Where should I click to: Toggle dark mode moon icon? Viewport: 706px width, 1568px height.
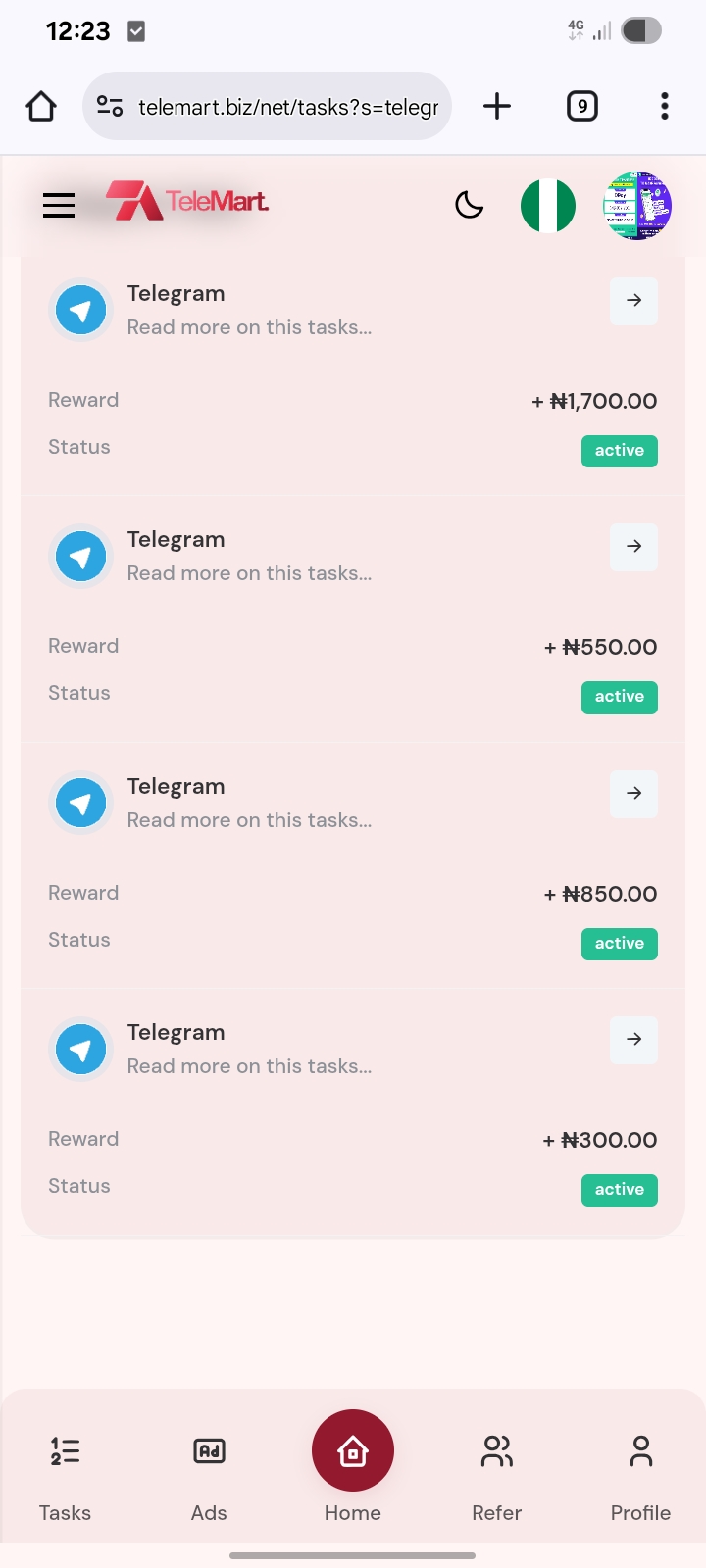(x=470, y=205)
